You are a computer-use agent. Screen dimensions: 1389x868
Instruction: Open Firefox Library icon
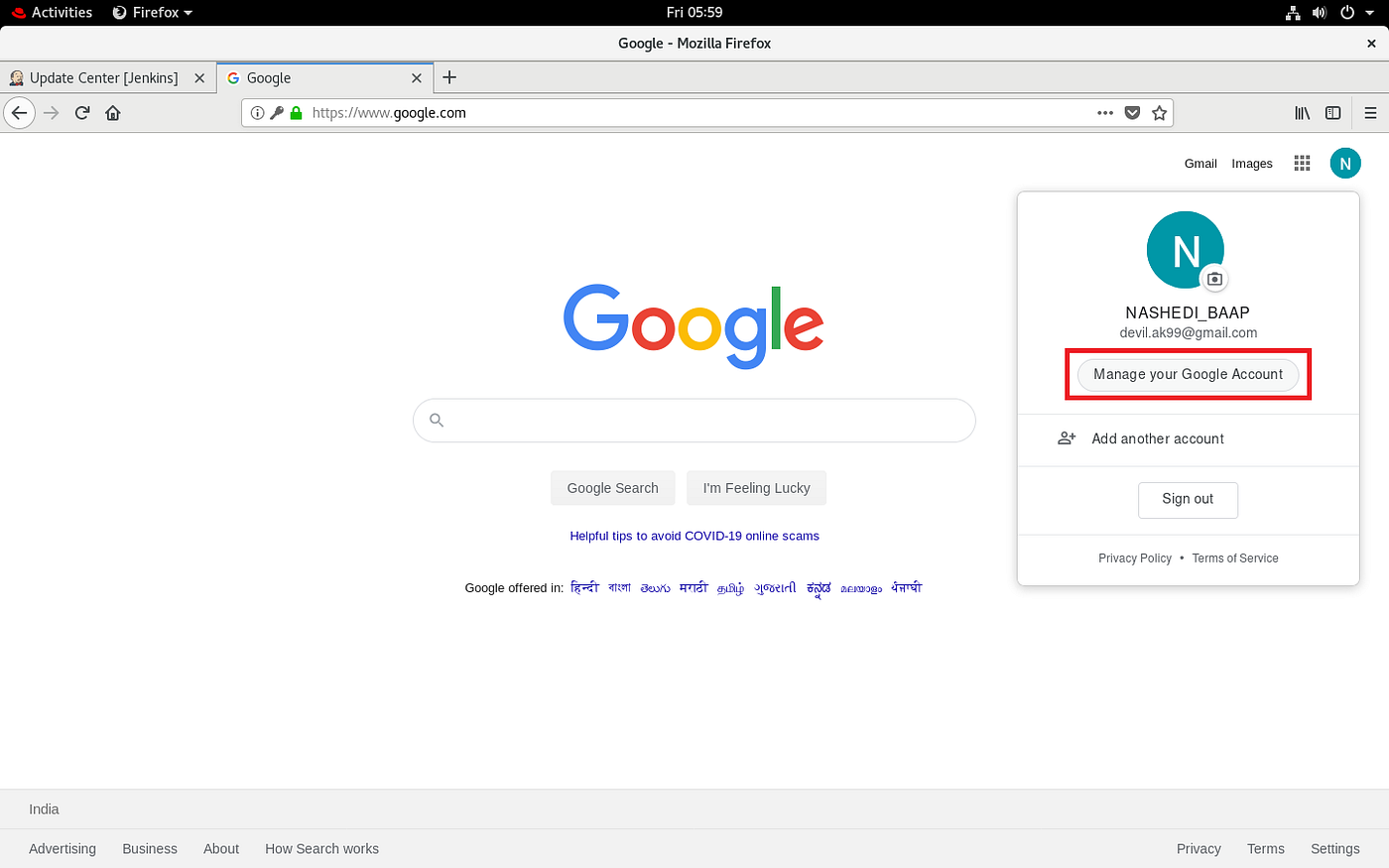coord(1303,113)
